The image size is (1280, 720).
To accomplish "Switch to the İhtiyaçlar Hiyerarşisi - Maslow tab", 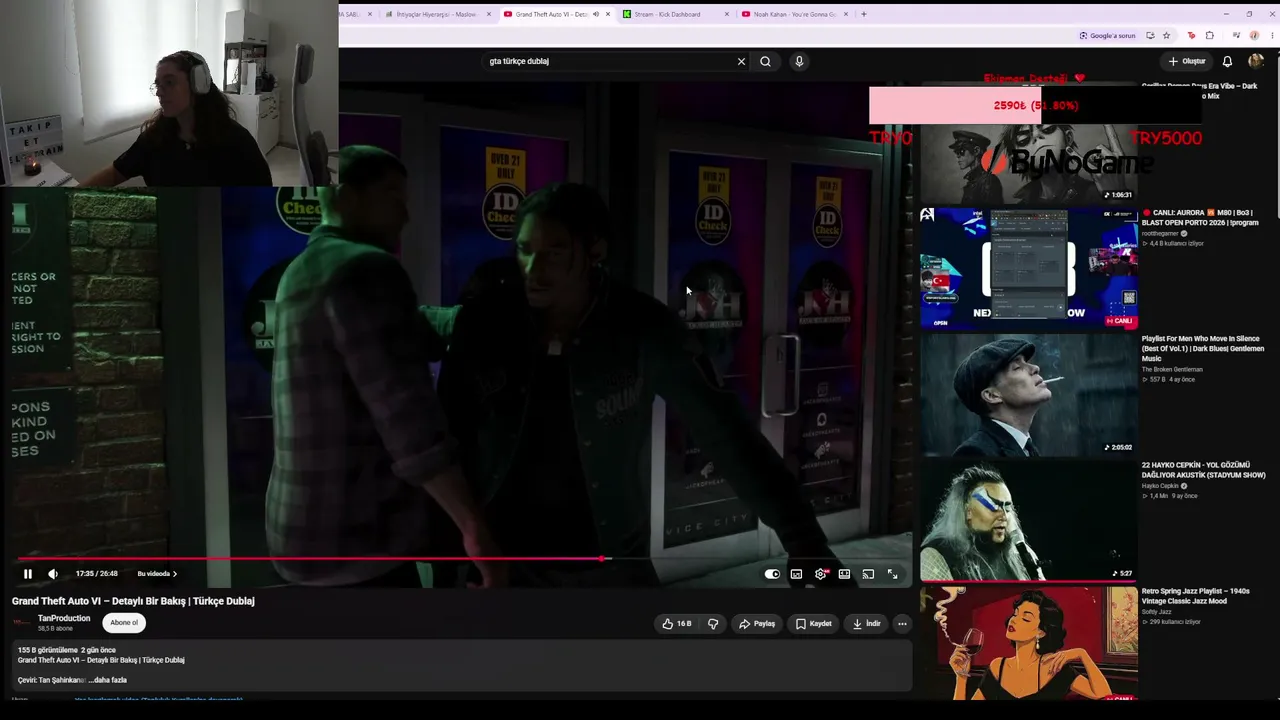I will pyautogui.click(x=437, y=14).
